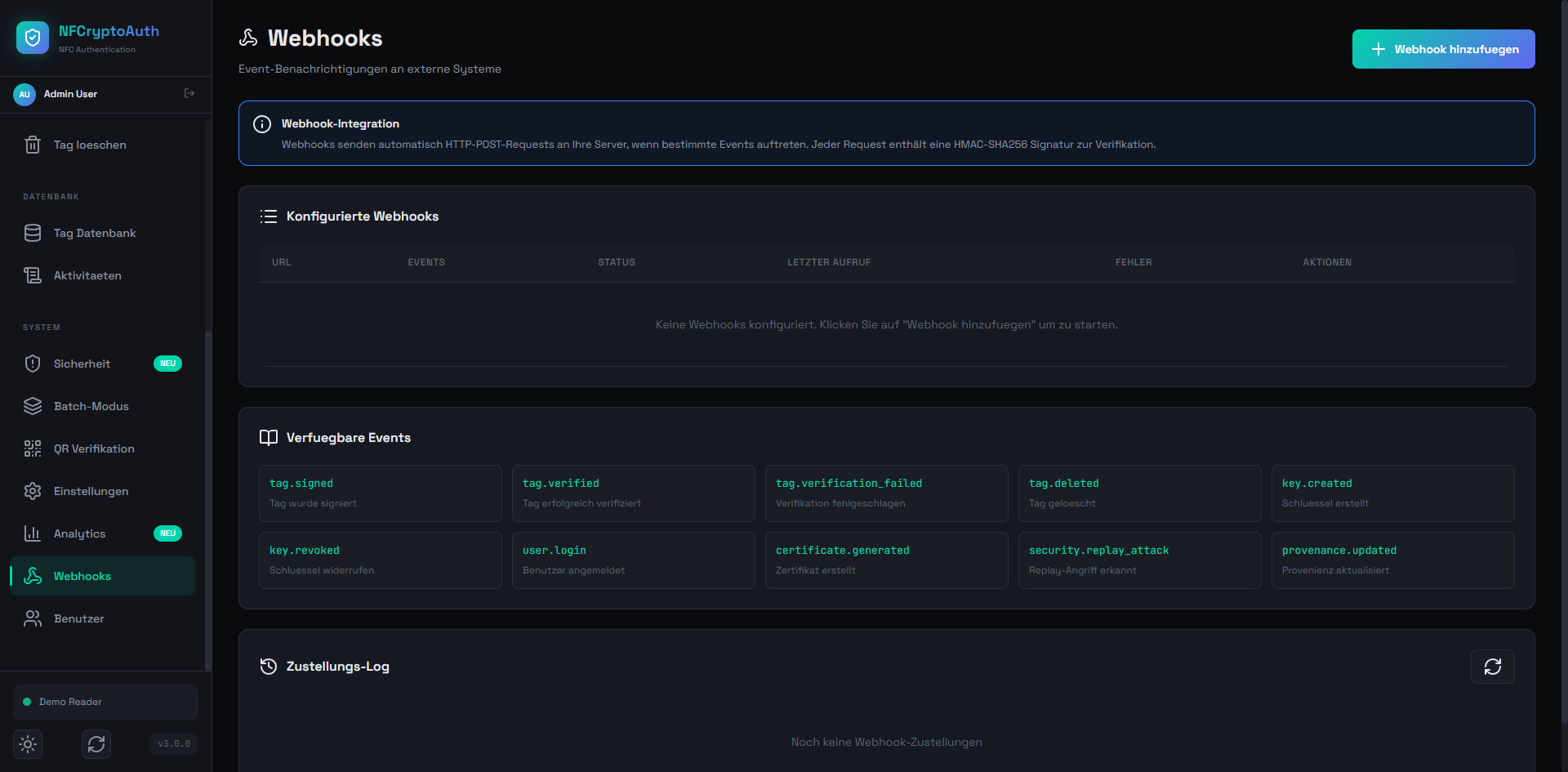Go to Batch-Modus page

click(91, 406)
